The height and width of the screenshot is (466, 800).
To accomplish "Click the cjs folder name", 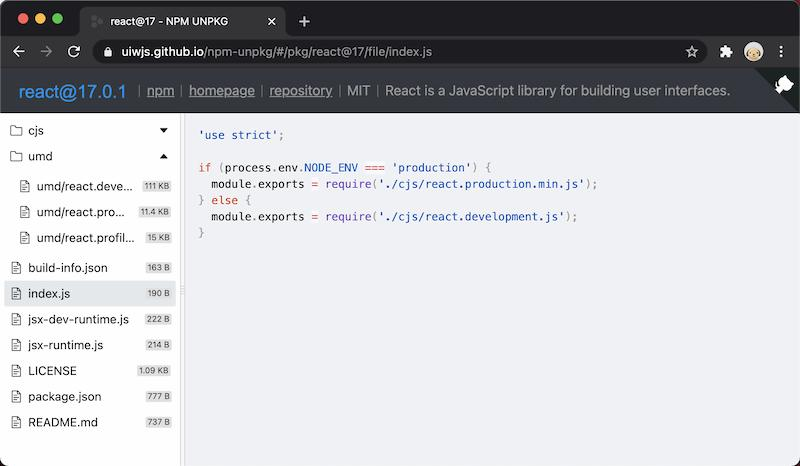I will click(x=36, y=131).
